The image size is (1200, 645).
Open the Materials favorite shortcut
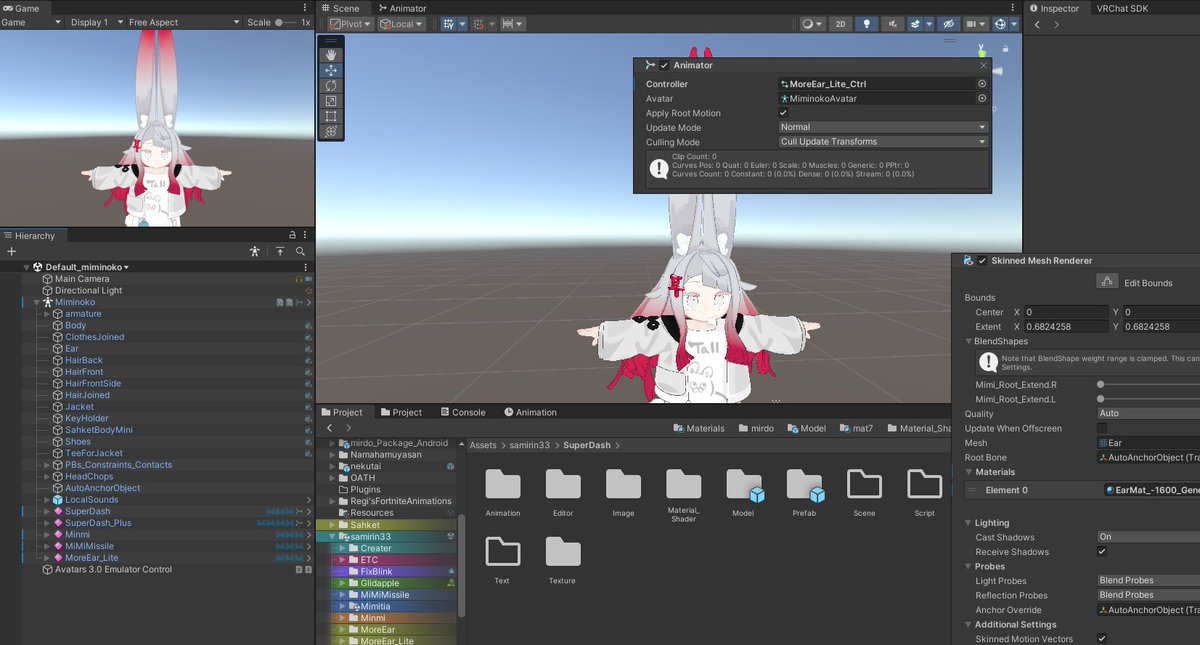(699, 428)
